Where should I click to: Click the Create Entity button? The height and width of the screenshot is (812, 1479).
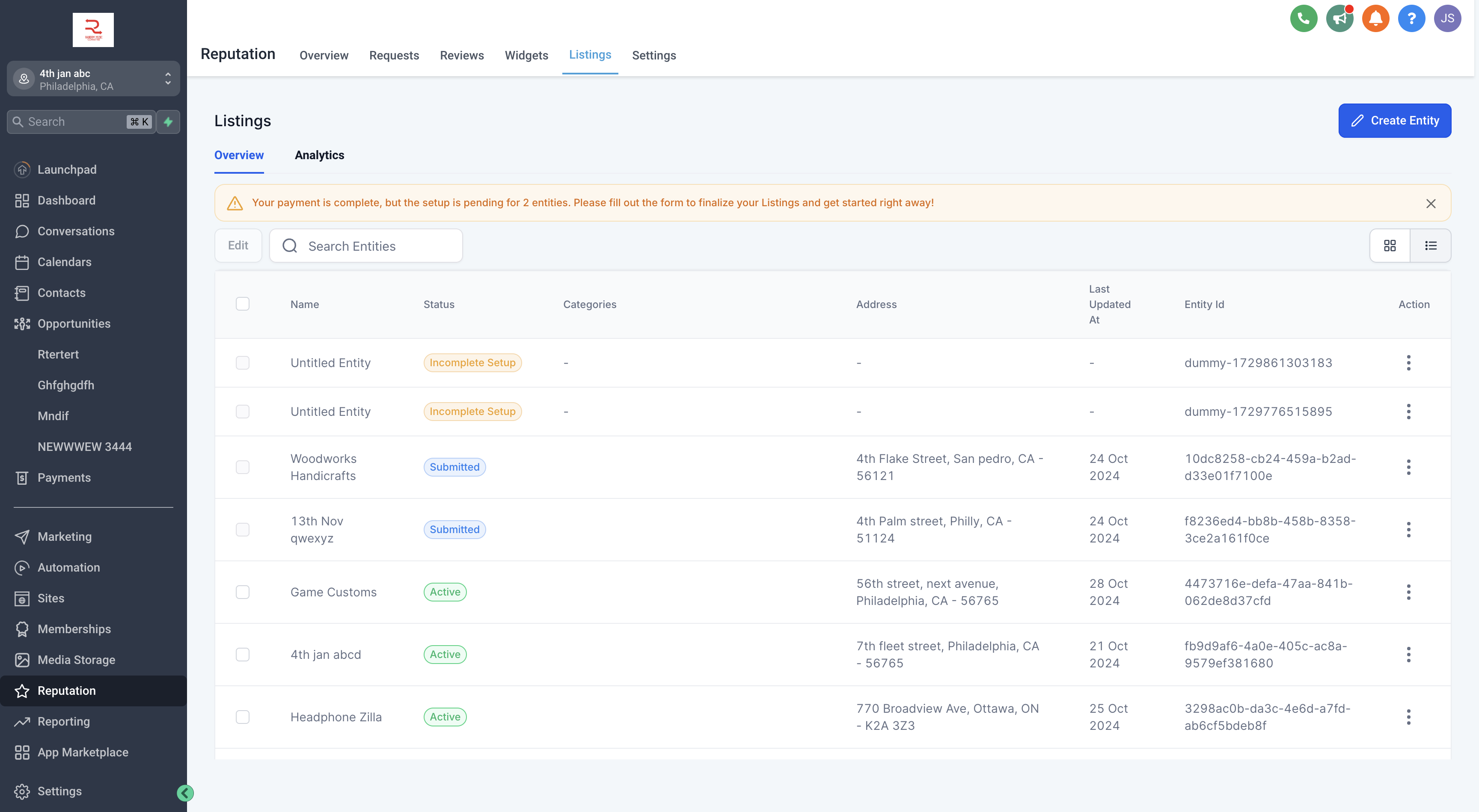point(1394,121)
